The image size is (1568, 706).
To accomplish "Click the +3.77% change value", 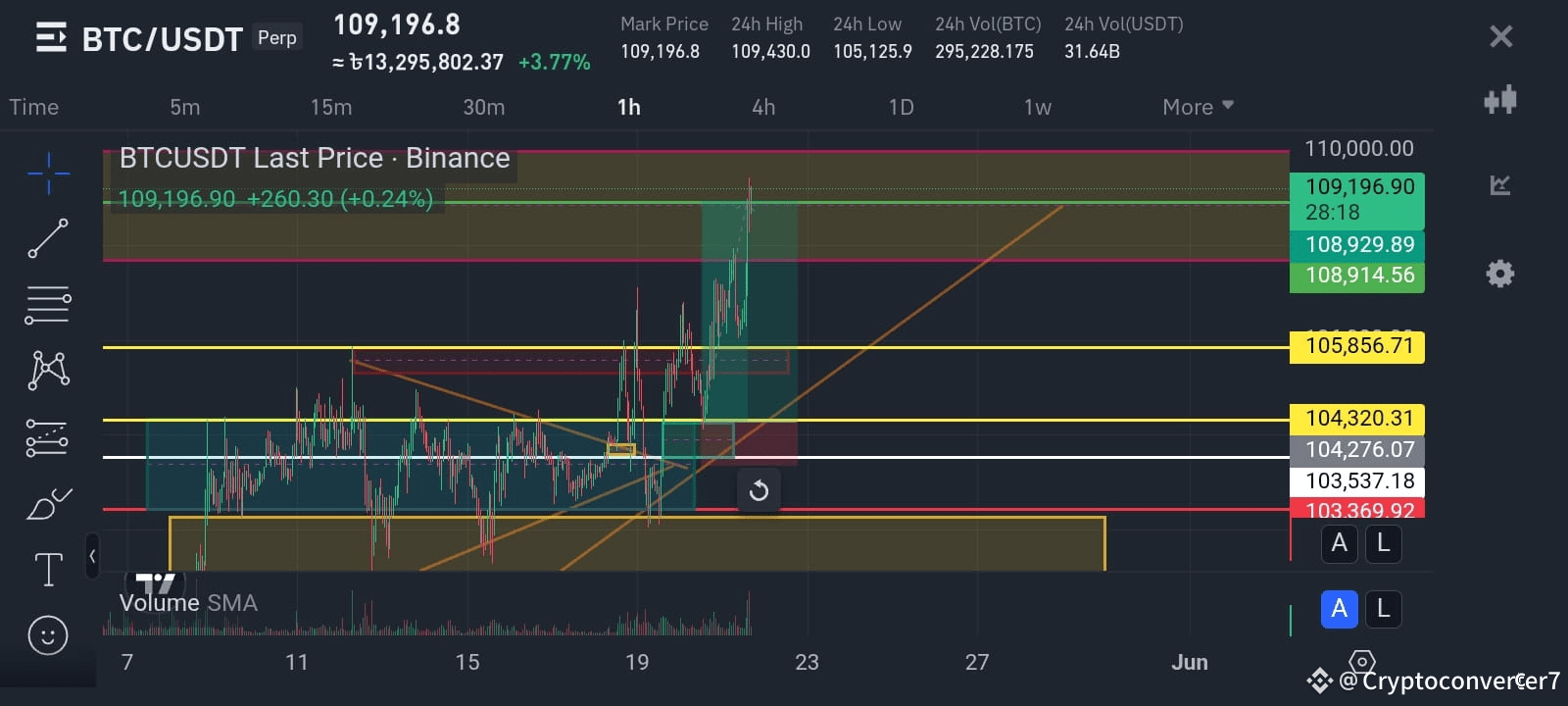I will coord(554,63).
